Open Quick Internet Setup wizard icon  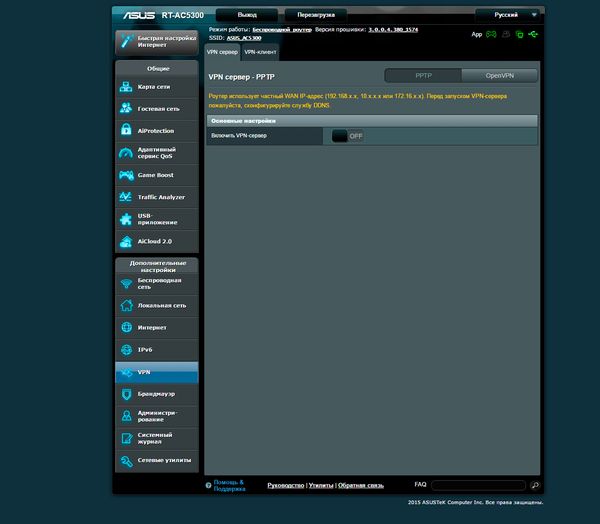pyautogui.click(x=126, y=41)
